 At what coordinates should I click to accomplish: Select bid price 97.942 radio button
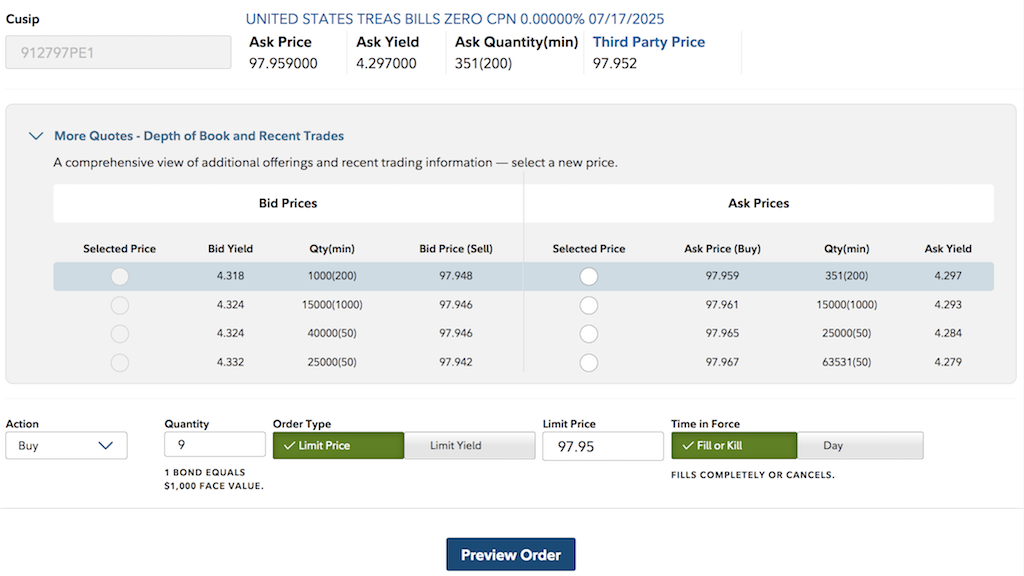(x=120, y=363)
